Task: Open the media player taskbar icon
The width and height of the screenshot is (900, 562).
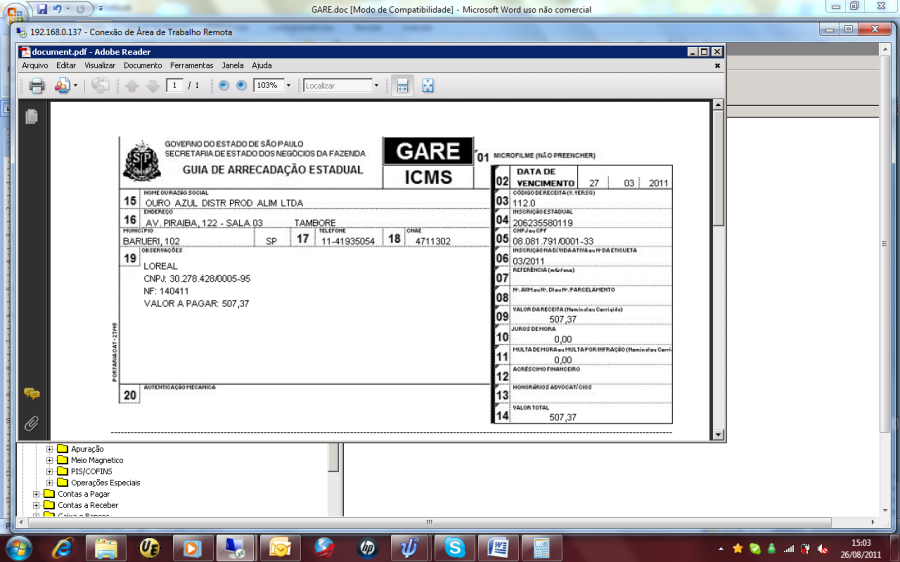Action: click(192, 548)
